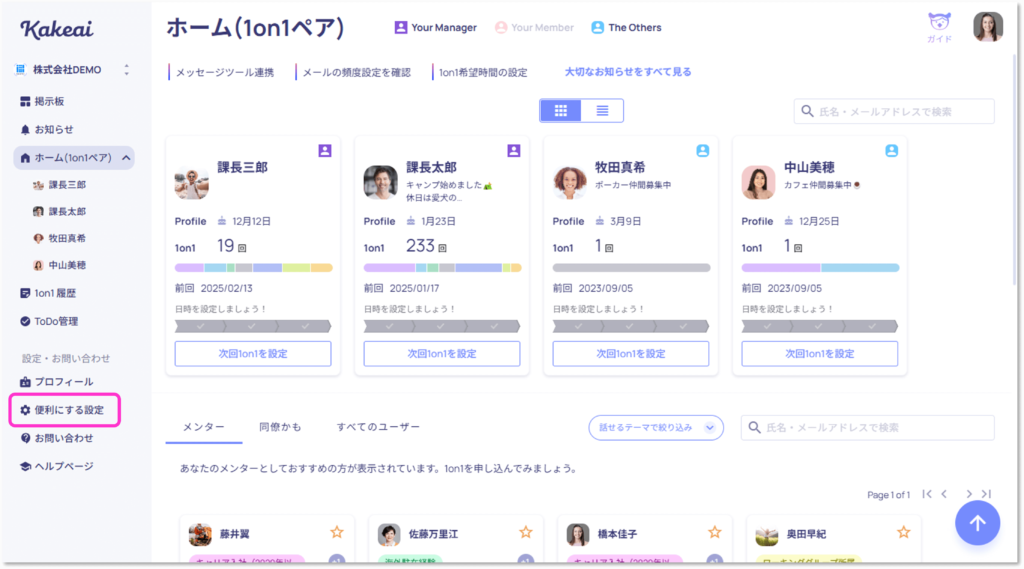This screenshot has height=569, width=1024.
Task: Click others badge icon on 牧田真希 card
Action: pyautogui.click(x=703, y=151)
